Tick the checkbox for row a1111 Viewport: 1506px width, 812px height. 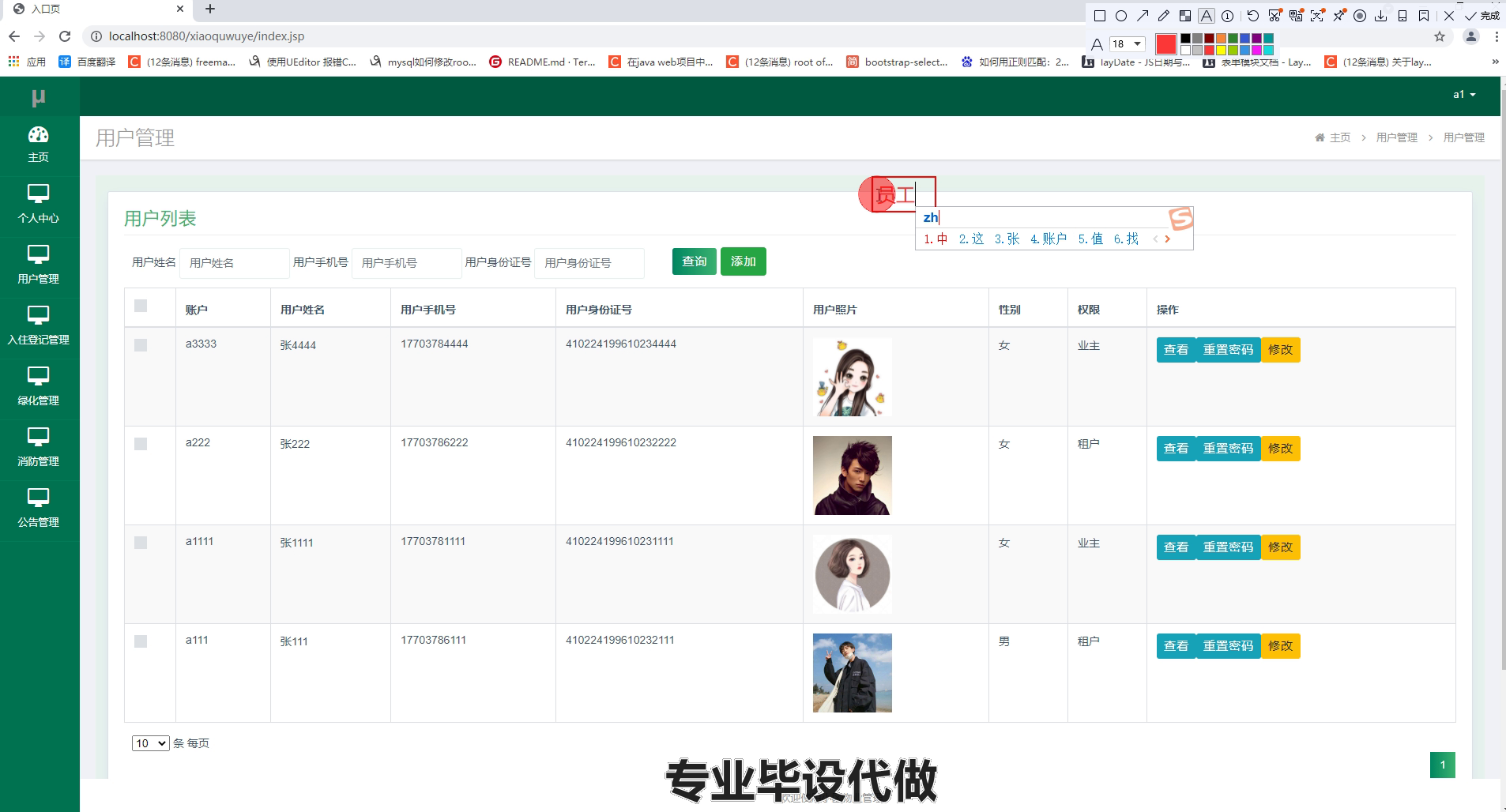(141, 543)
